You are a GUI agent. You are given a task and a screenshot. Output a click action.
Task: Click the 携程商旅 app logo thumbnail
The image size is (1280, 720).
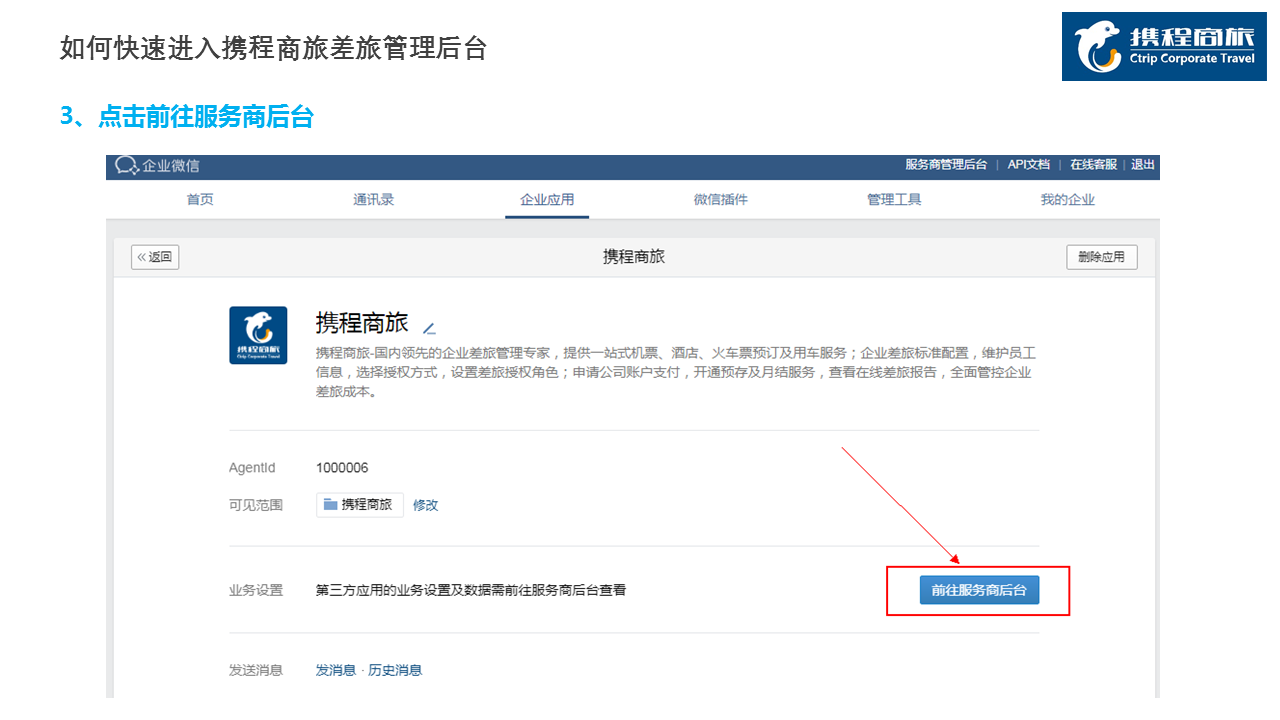point(258,335)
